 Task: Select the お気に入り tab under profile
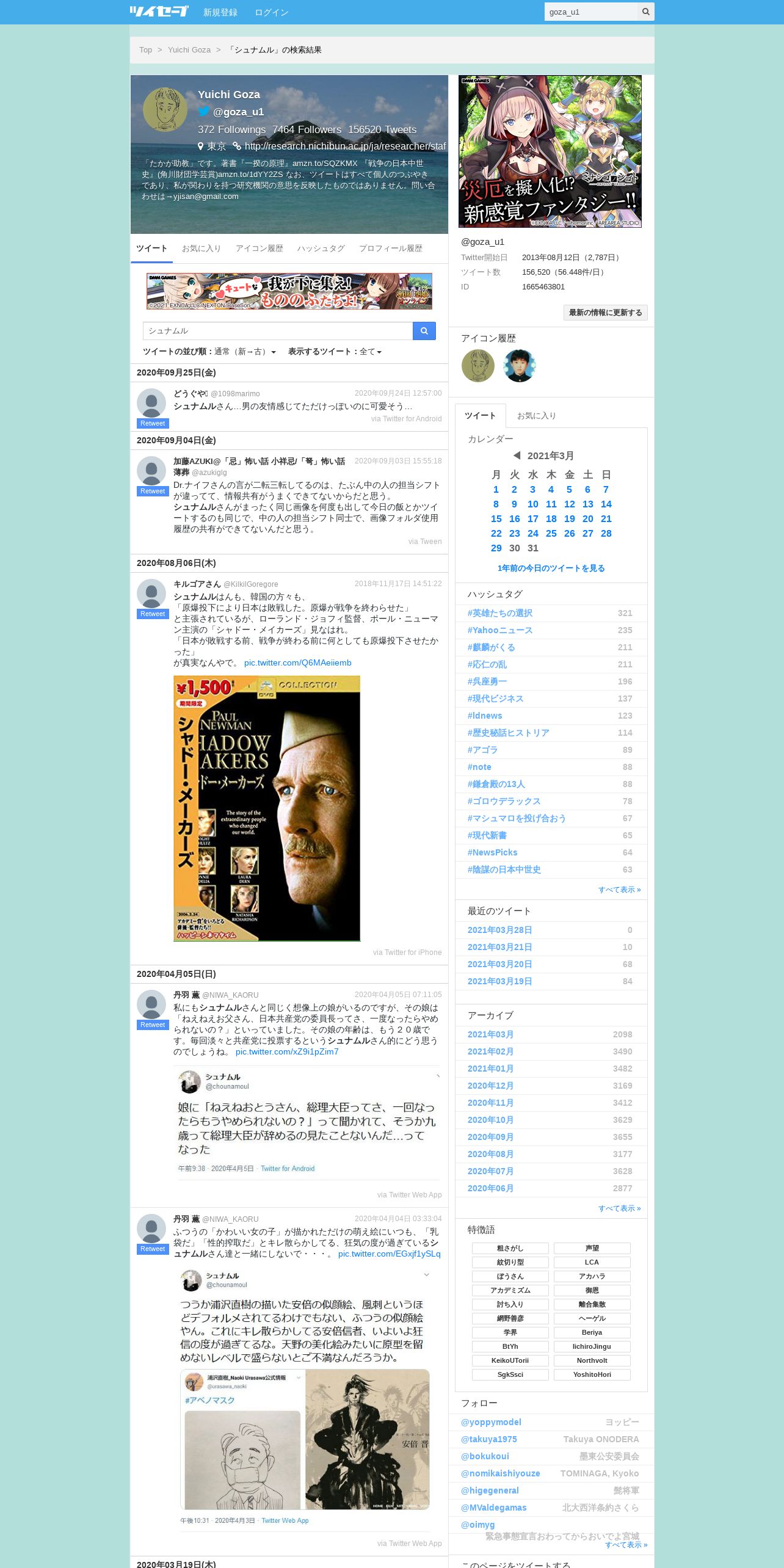201,249
